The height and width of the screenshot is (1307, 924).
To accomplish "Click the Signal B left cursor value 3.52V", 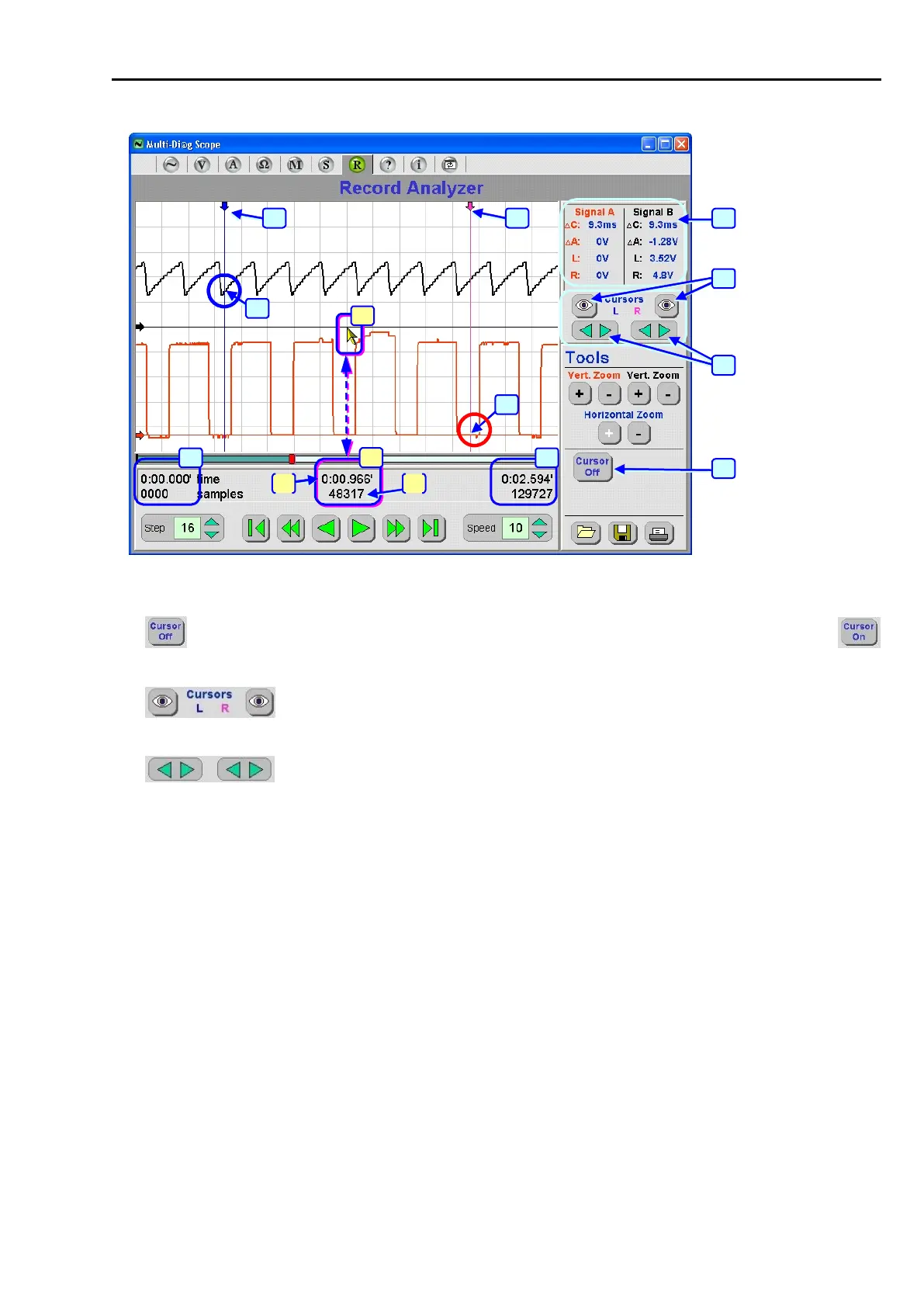I will (x=663, y=258).
